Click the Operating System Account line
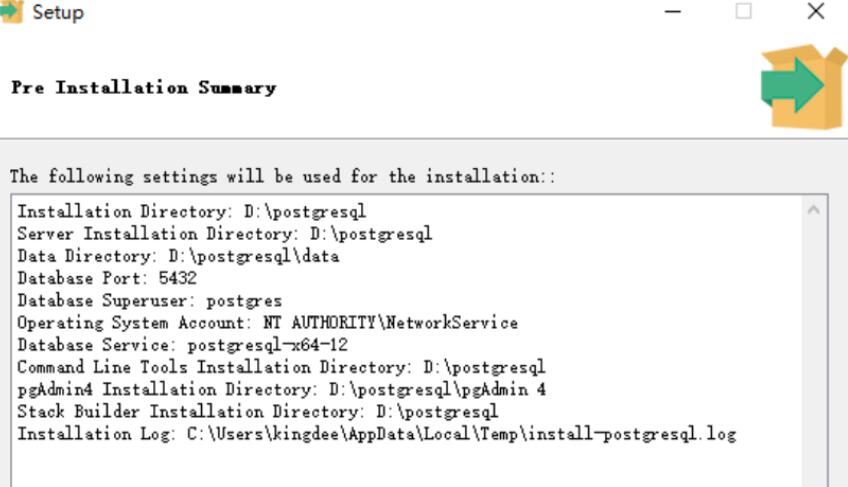This screenshot has height=487, width=848. pyautogui.click(x=267, y=323)
